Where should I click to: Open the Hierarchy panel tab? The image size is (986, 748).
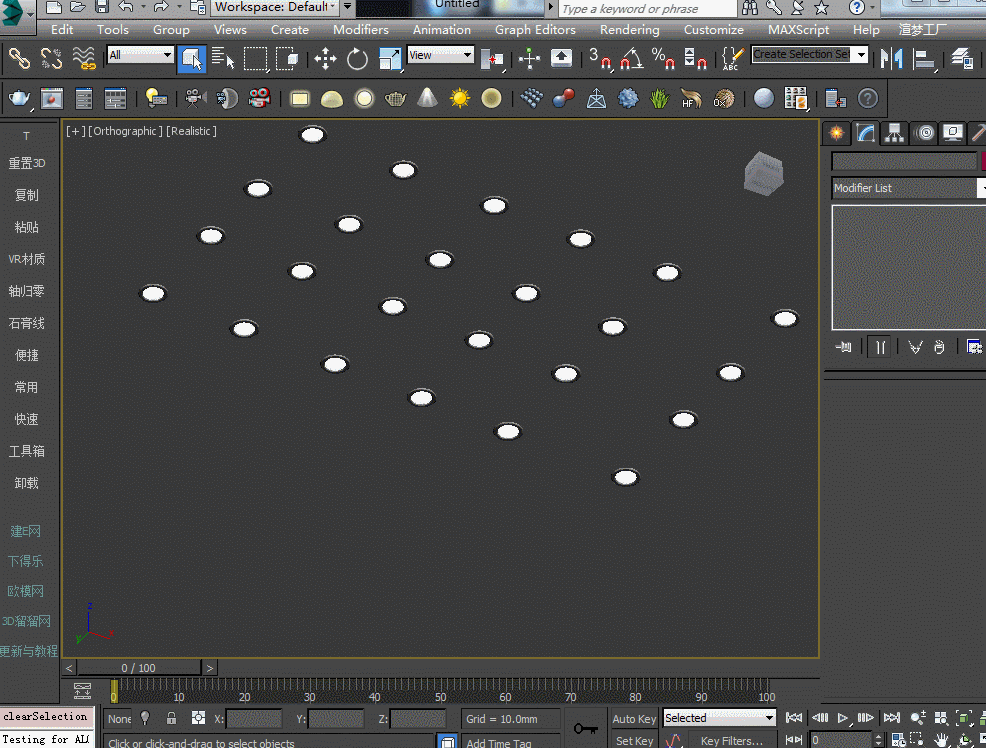(x=894, y=133)
